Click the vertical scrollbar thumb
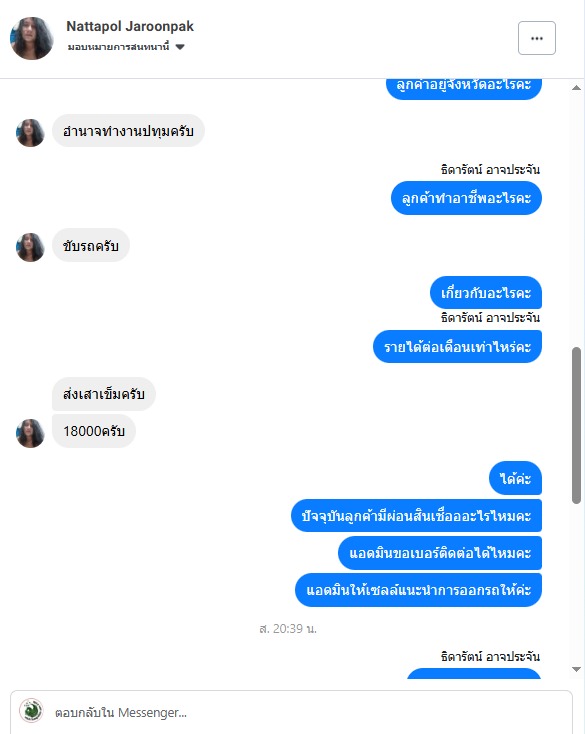 click(577, 426)
